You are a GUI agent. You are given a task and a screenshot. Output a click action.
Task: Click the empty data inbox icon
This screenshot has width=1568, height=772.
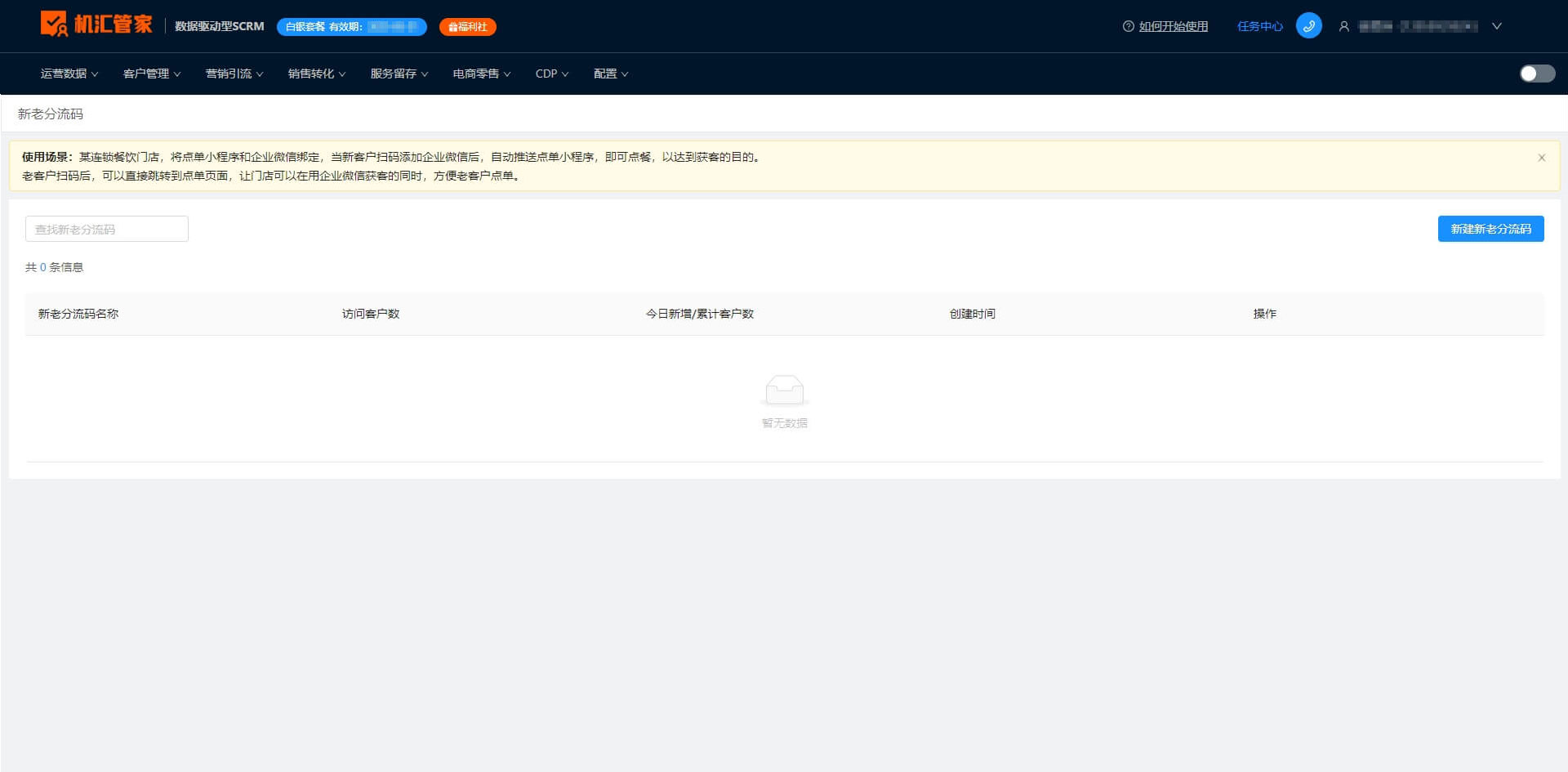784,390
